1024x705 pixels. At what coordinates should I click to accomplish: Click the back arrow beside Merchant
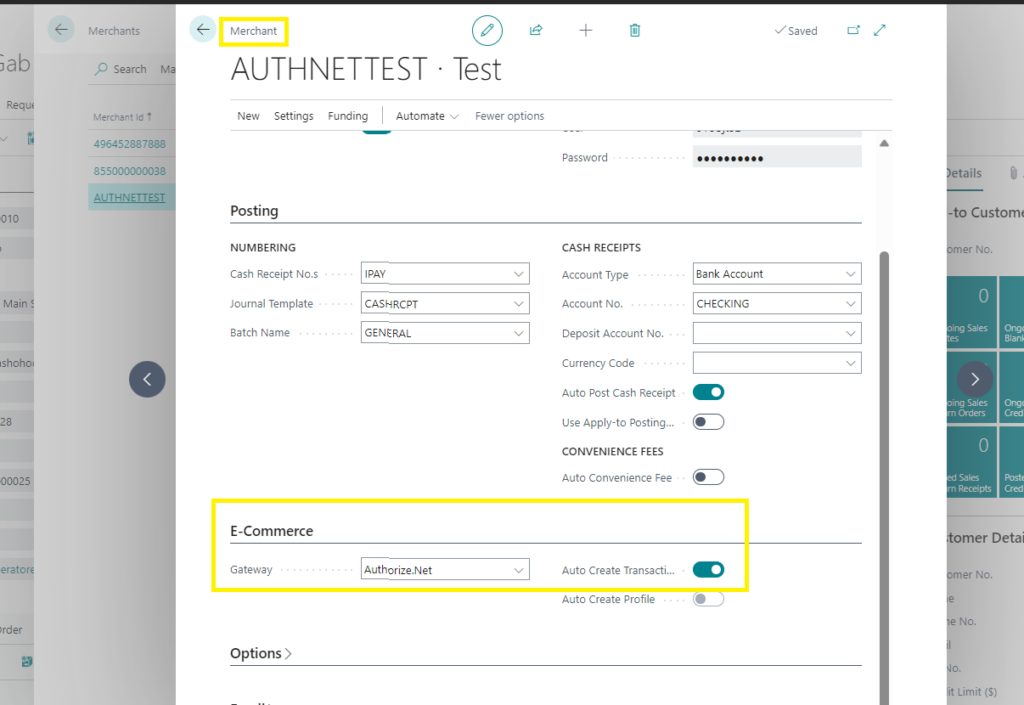(204, 29)
